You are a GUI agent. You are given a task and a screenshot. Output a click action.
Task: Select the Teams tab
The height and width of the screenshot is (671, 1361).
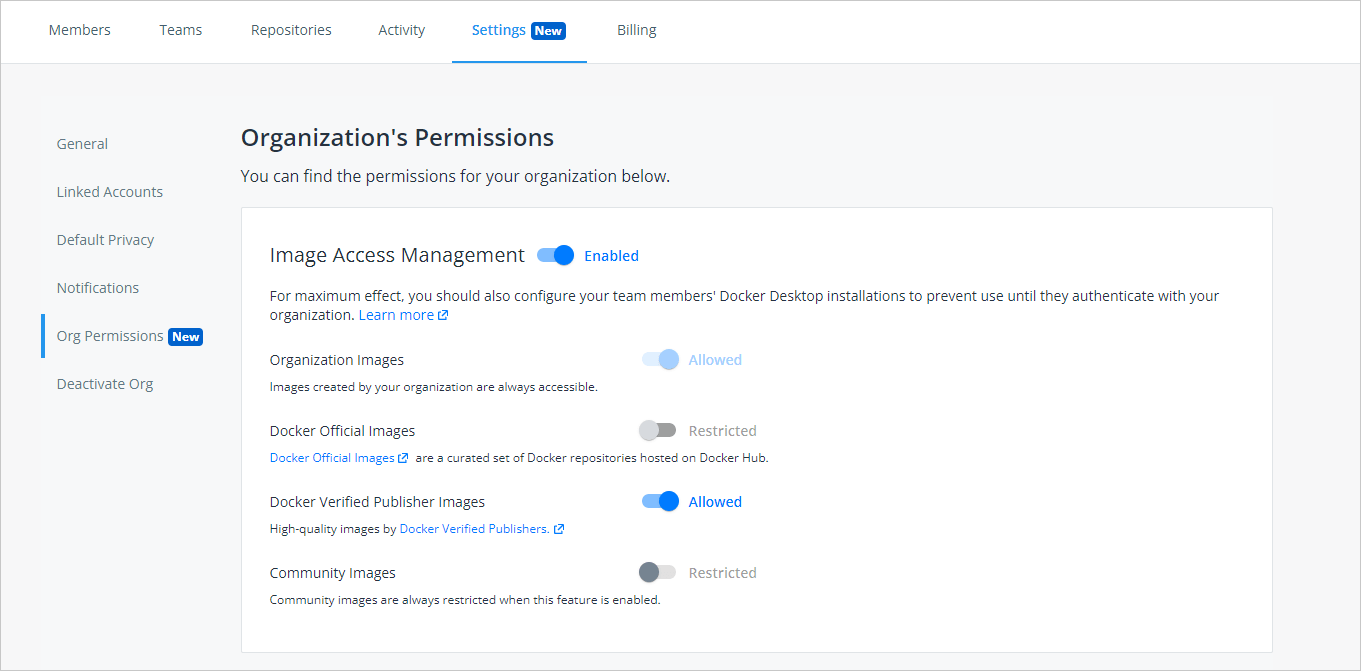click(x=180, y=30)
